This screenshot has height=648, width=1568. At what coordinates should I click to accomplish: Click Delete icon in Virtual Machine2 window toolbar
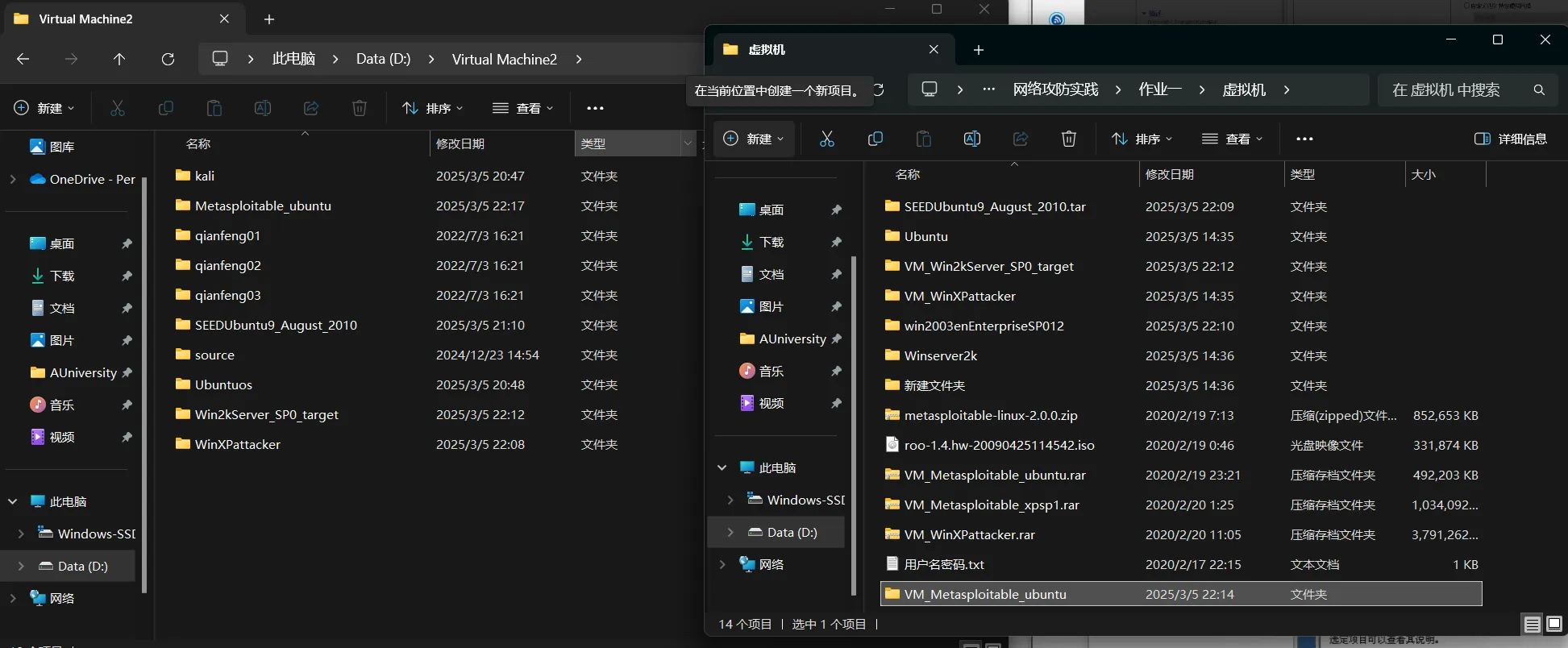point(359,108)
